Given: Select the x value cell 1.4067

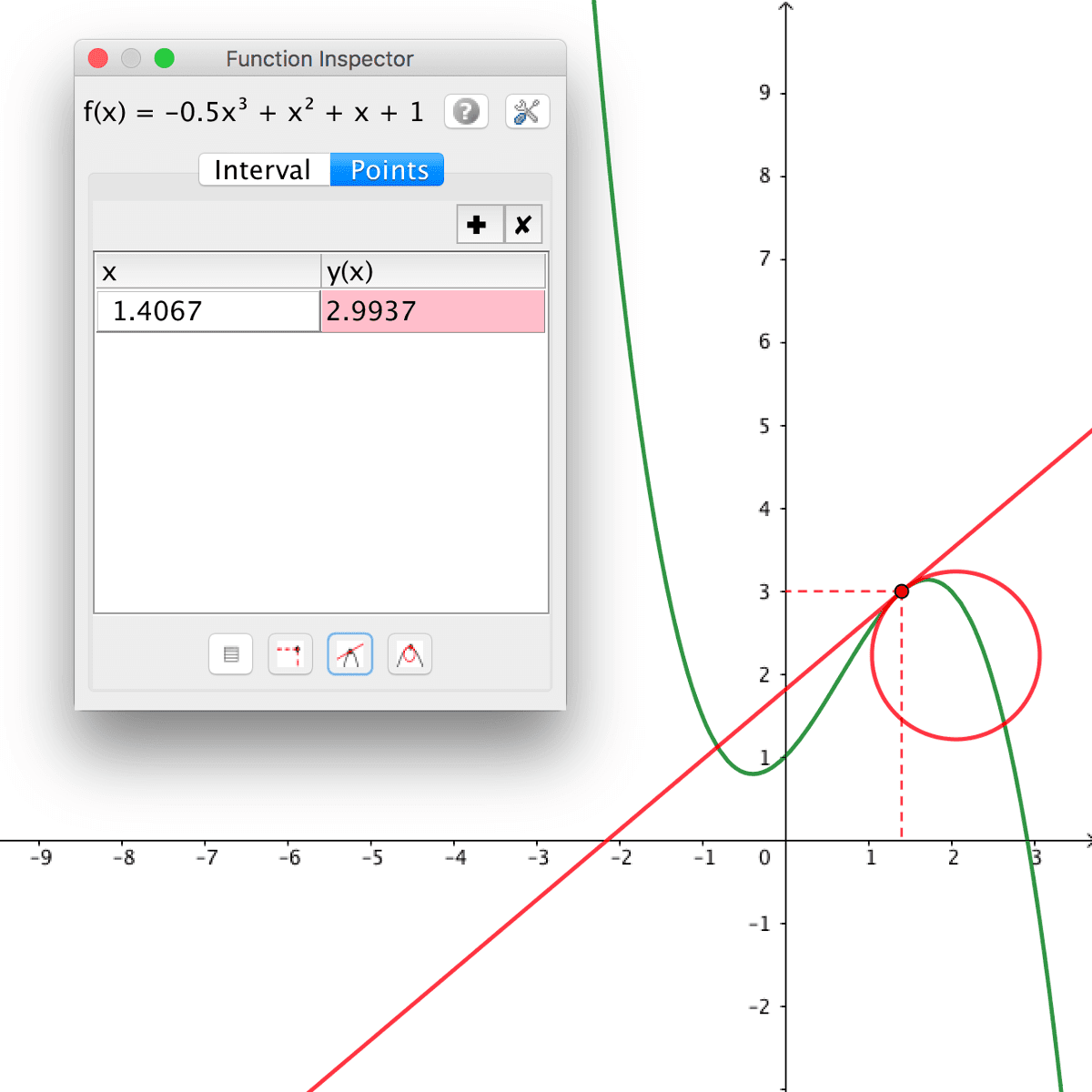Looking at the screenshot, I should point(208,311).
